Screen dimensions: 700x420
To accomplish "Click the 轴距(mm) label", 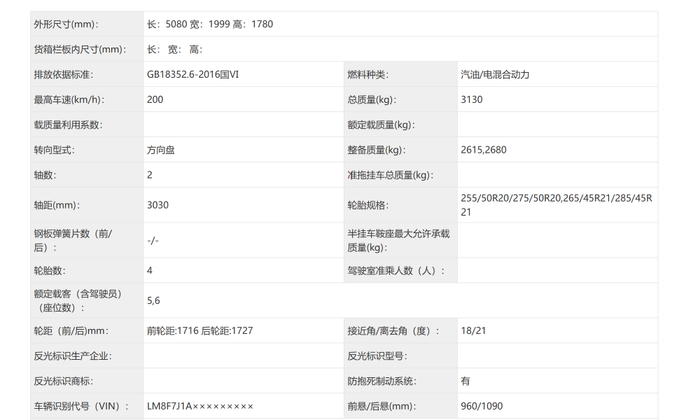I will pyautogui.click(x=57, y=205).
